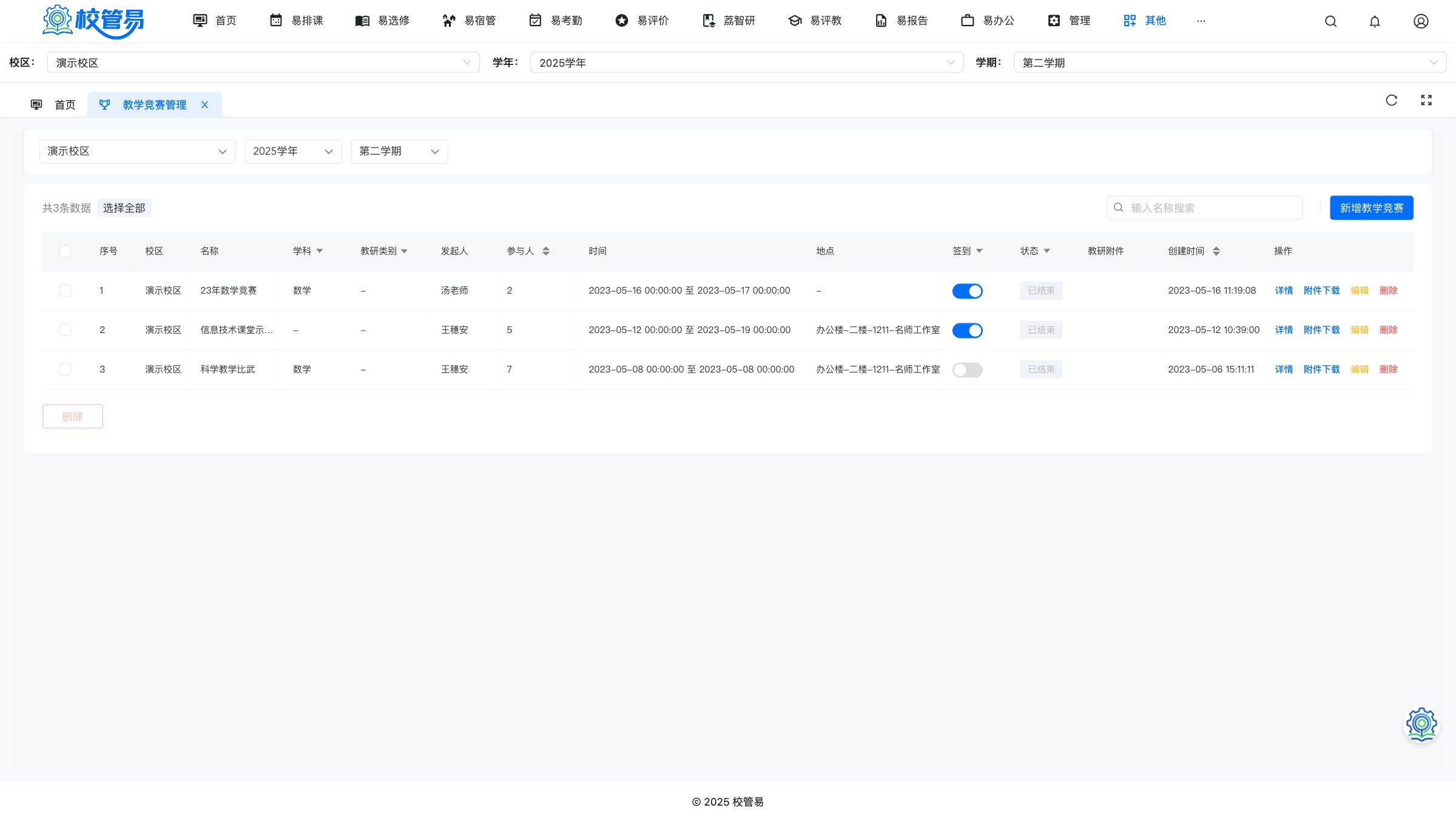Open 状态 column filter arrow
Viewport: 1456px width, 819px height.
click(1046, 251)
